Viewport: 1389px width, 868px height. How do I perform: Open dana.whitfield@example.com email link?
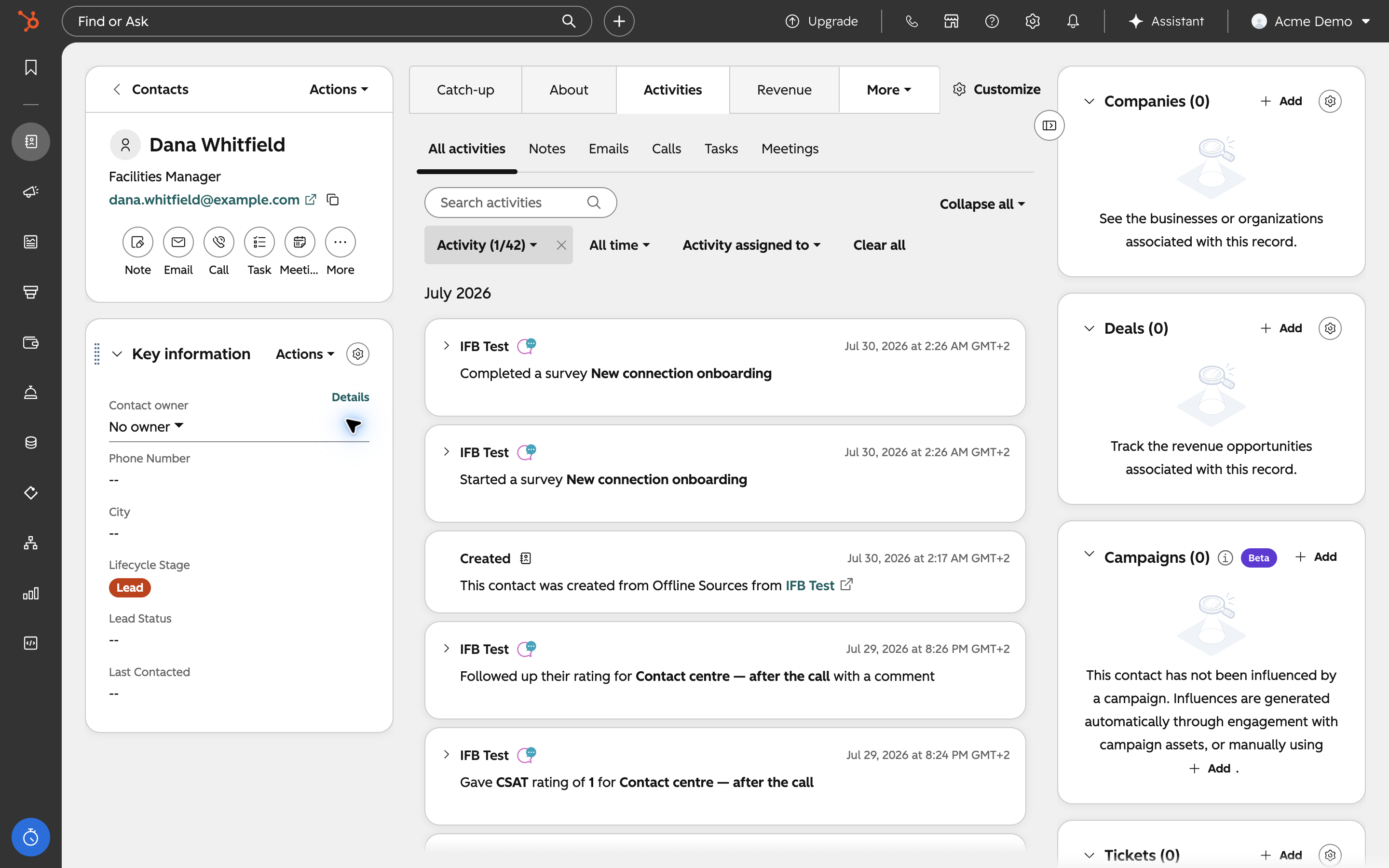pos(204,200)
